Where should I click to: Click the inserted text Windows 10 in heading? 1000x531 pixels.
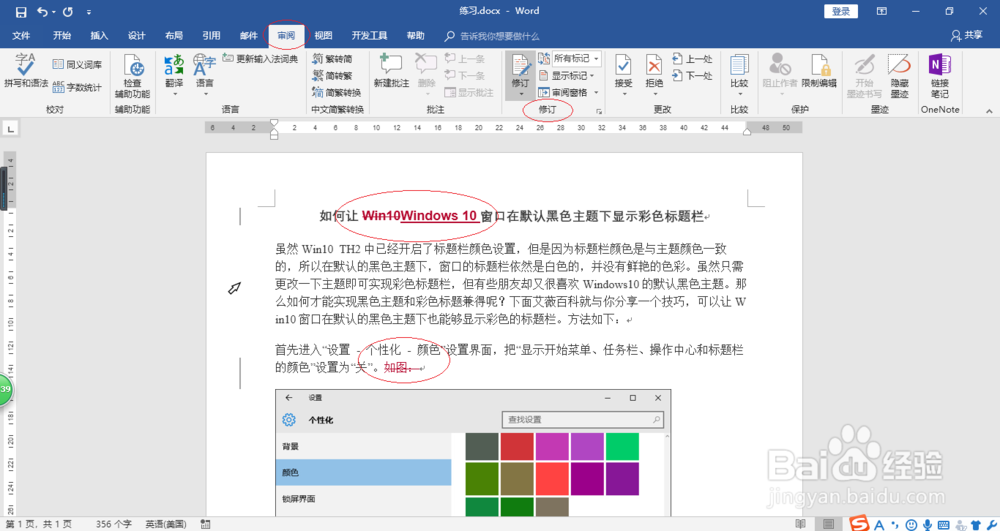coord(439,216)
